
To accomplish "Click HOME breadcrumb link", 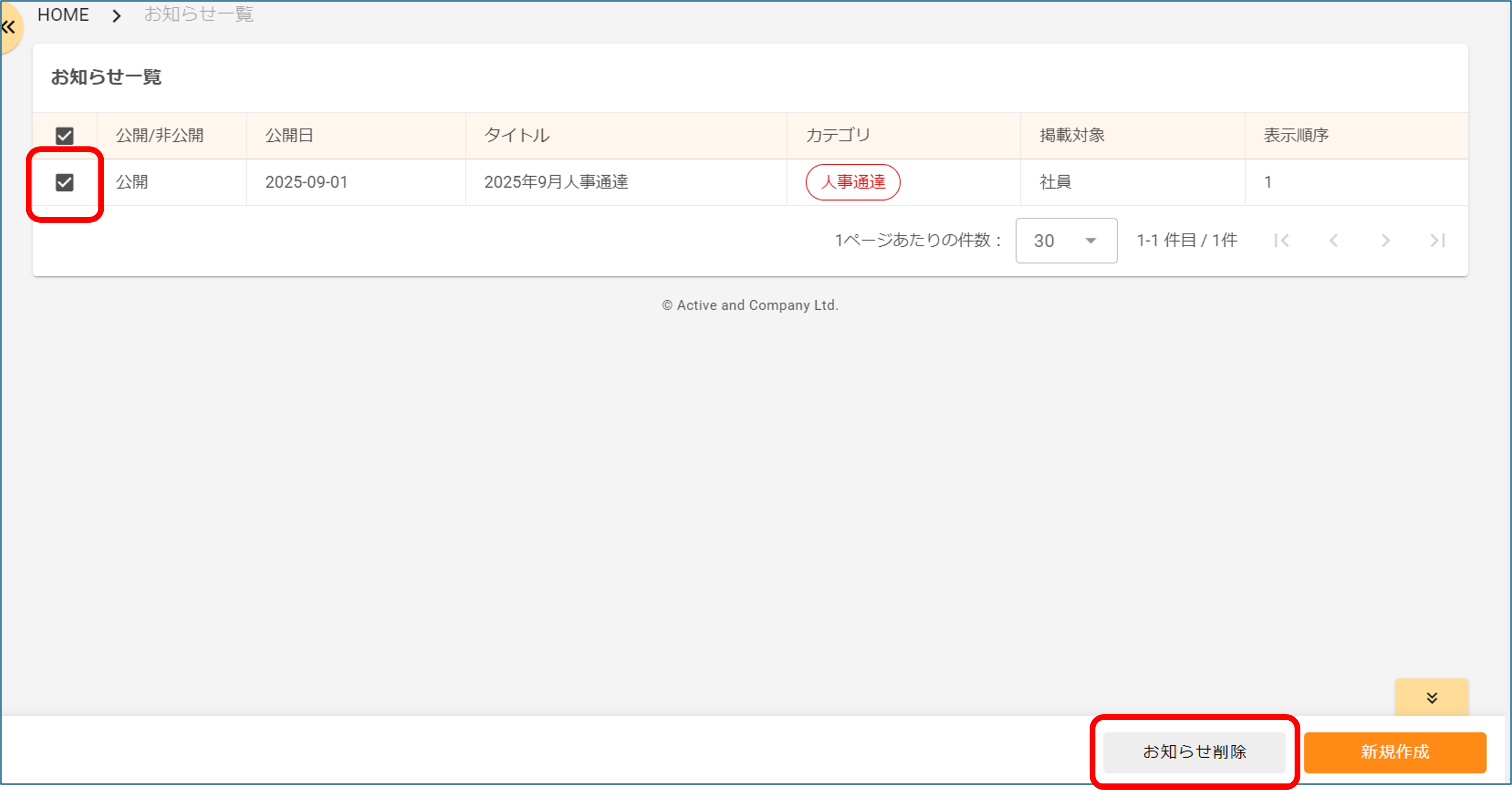I will (x=63, y=15).
